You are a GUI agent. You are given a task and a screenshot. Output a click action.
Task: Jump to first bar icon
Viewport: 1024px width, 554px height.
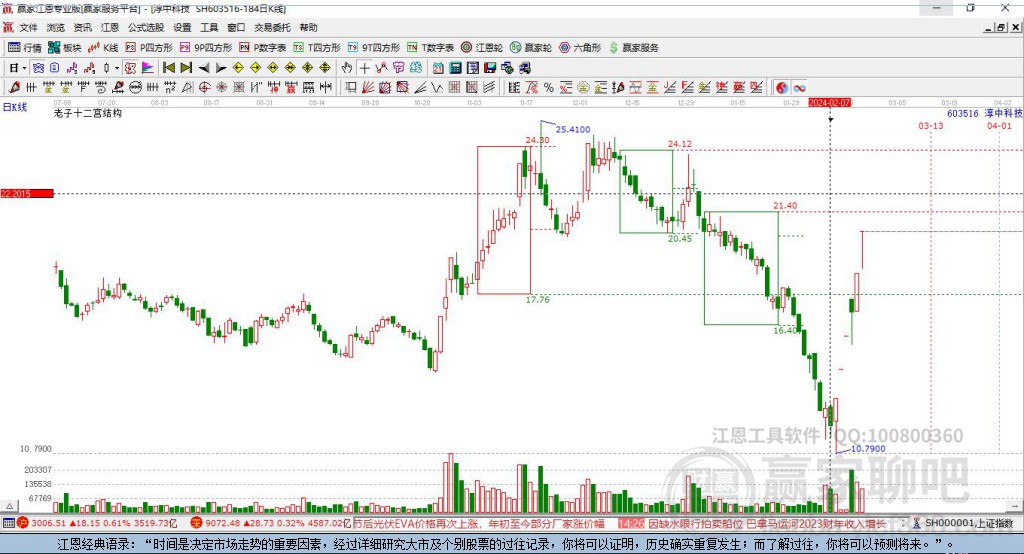point(168,68)
